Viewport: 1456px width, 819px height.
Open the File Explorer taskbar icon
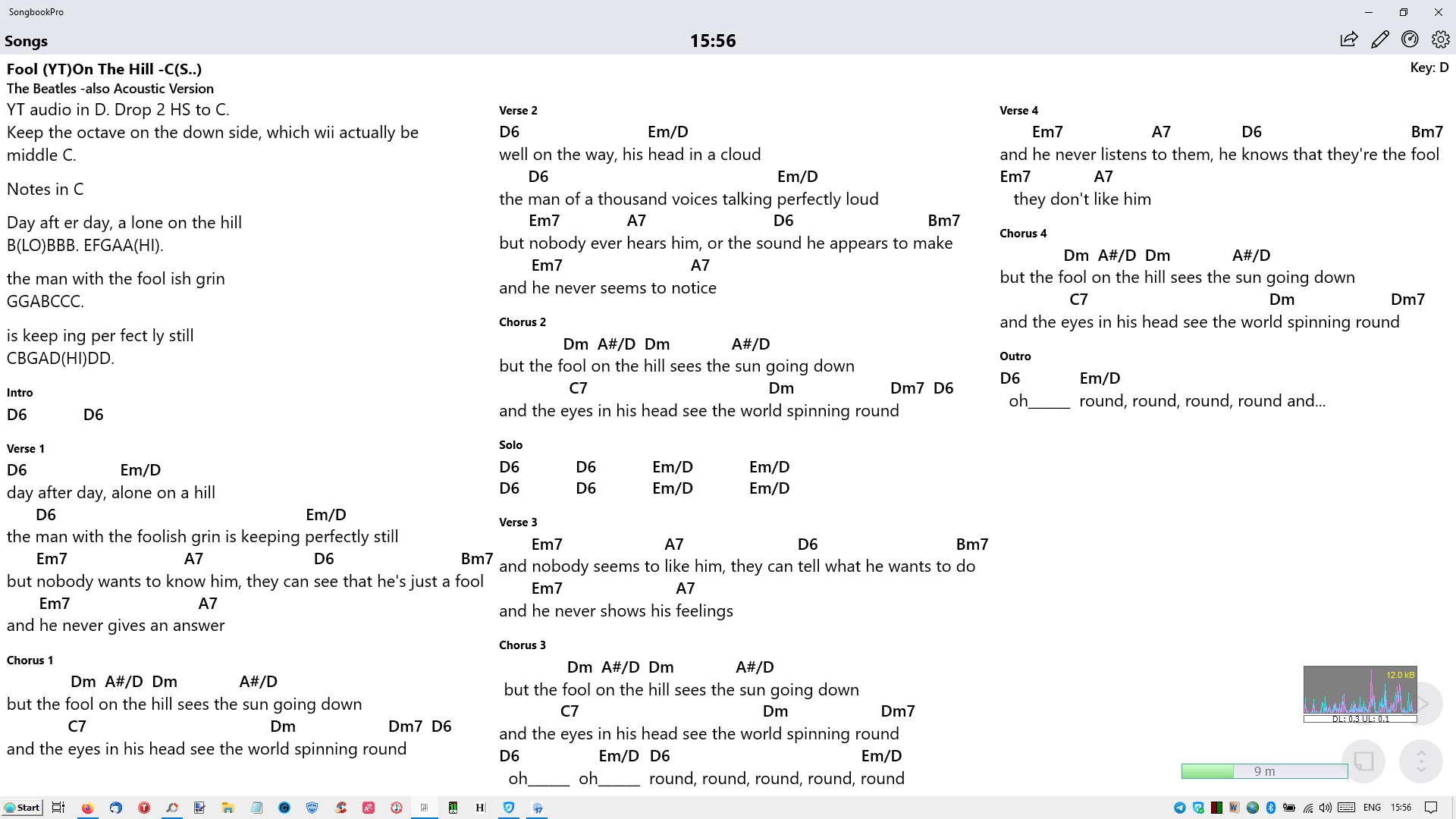227,808
